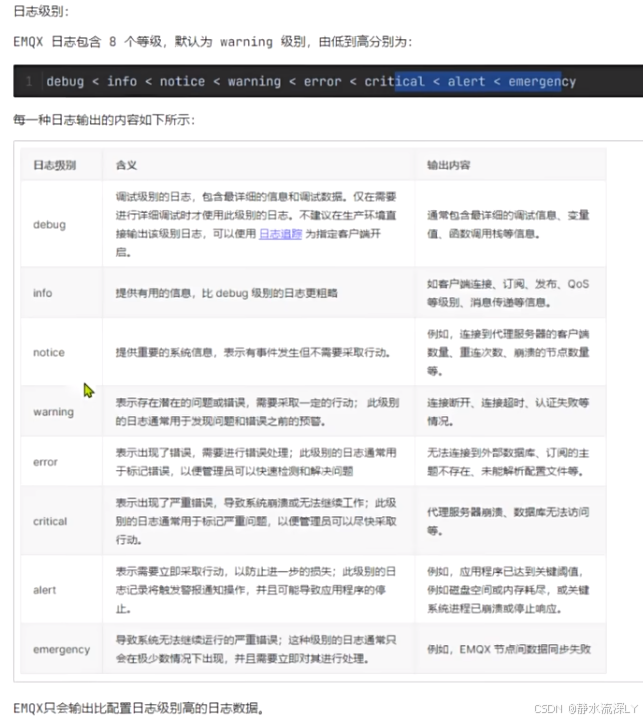643x720 pixels.
Task: Click the info meaning text '比 debug 级别的日志更粗略'
Action: click(270, 293)
